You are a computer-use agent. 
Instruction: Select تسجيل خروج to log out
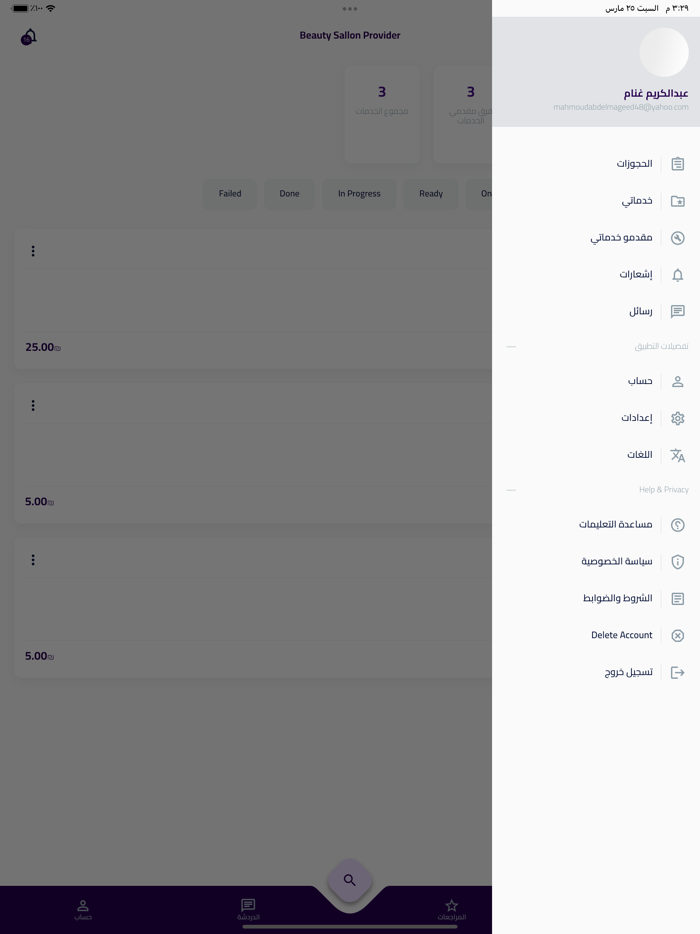coord(596,673)
